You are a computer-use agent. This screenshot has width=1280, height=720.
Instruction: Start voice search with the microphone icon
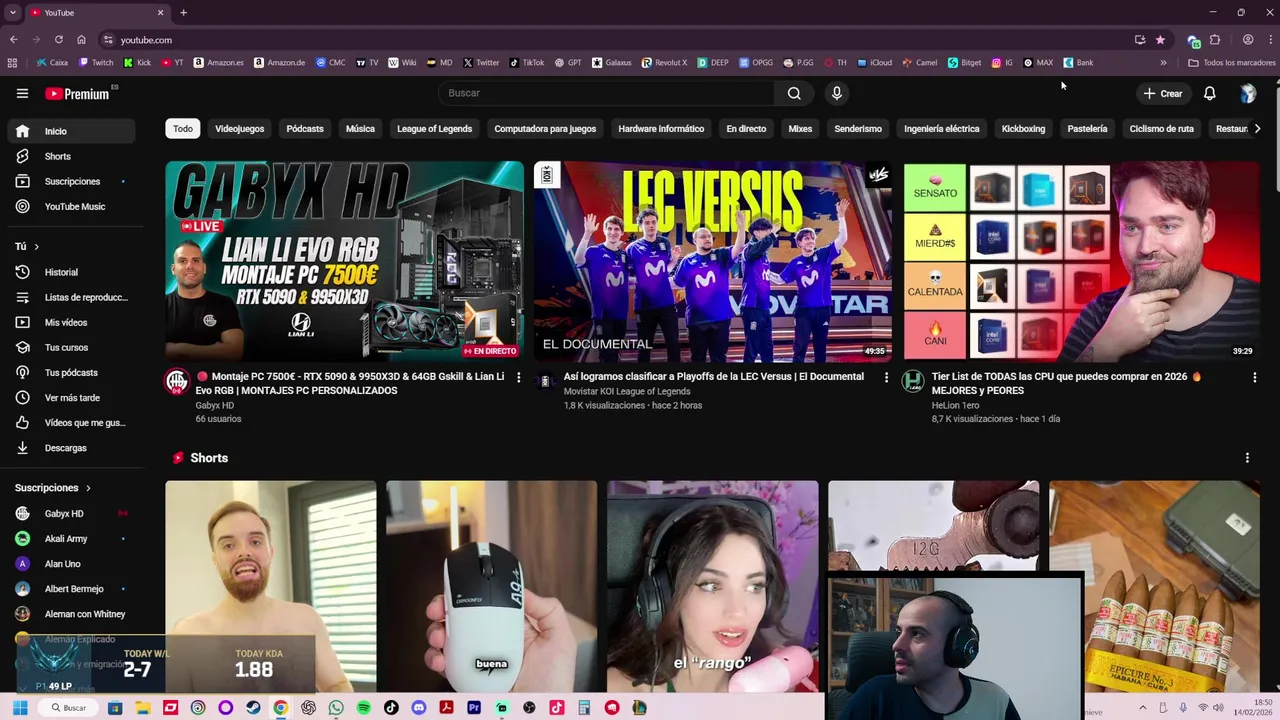[x=837, y=93]
